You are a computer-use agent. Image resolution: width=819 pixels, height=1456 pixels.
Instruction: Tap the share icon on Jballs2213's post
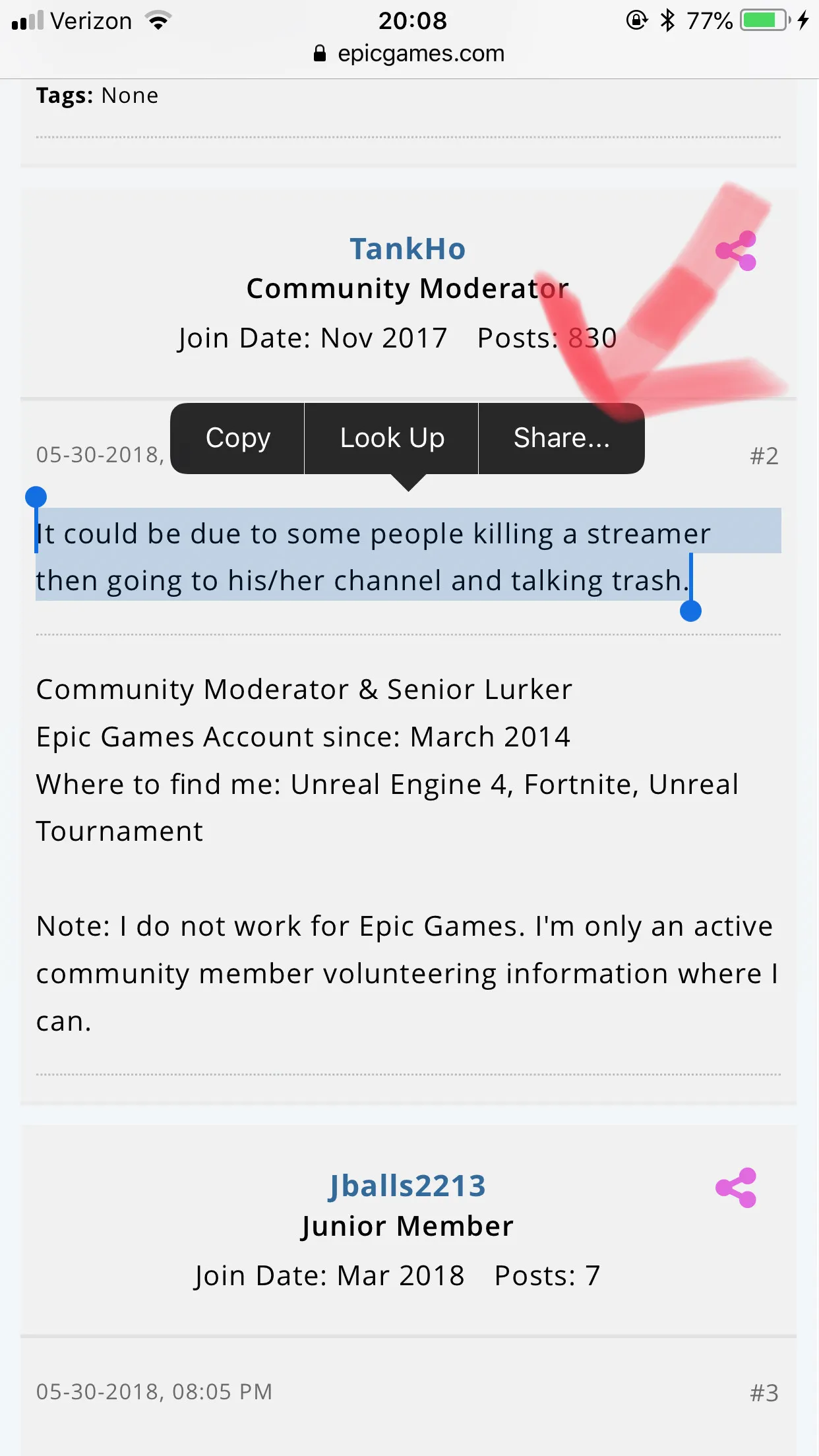736,1188
